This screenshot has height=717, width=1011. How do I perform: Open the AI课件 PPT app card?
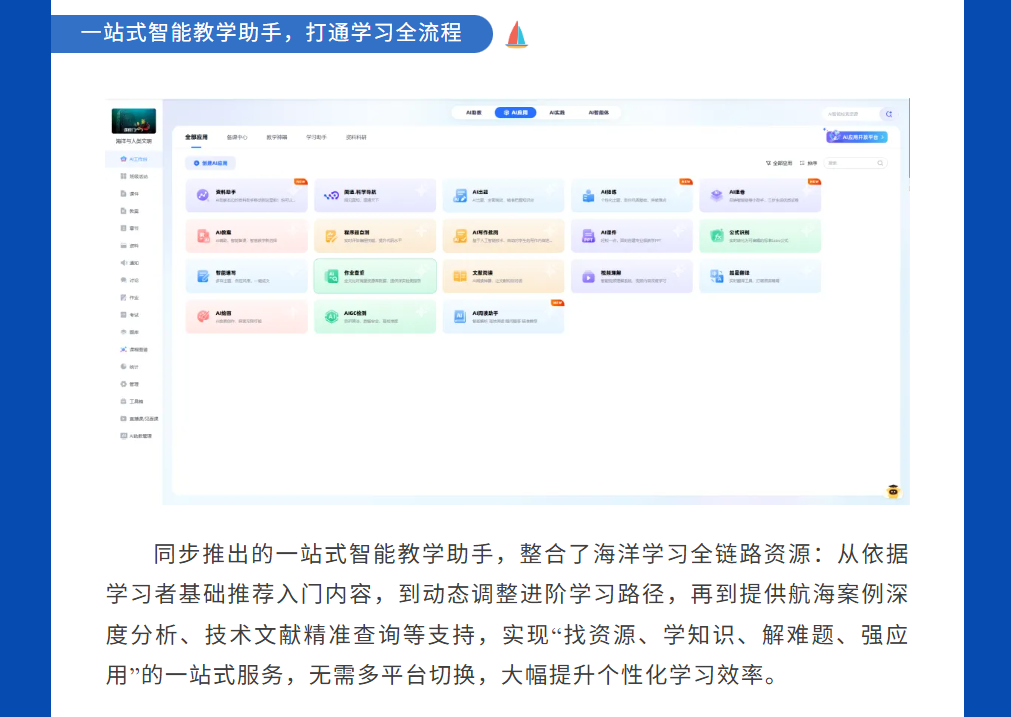[x=631, y=236]
